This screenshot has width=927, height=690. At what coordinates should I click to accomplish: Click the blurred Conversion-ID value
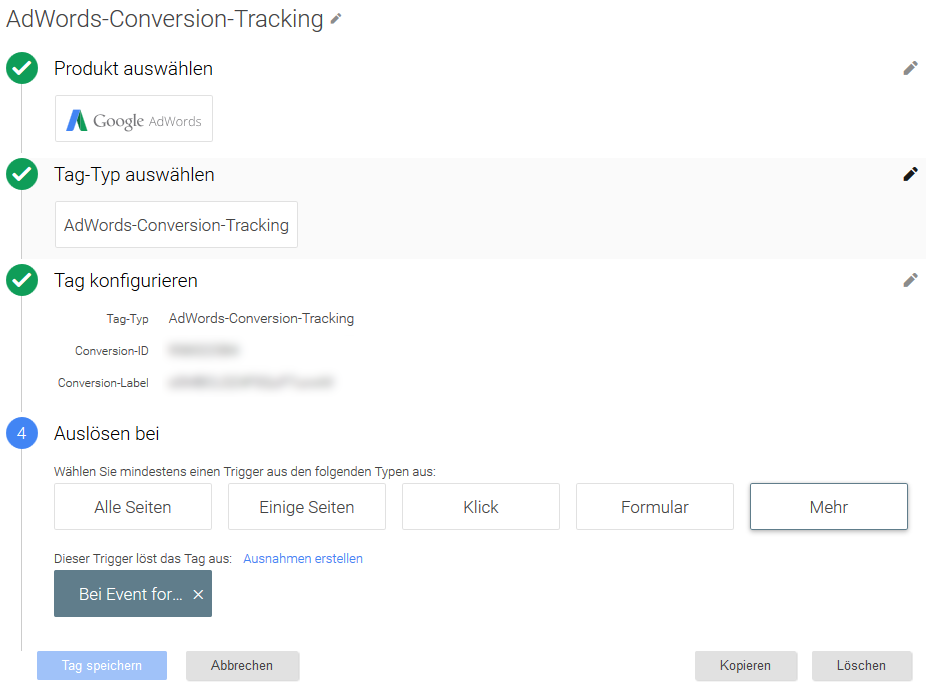(203, 350)
